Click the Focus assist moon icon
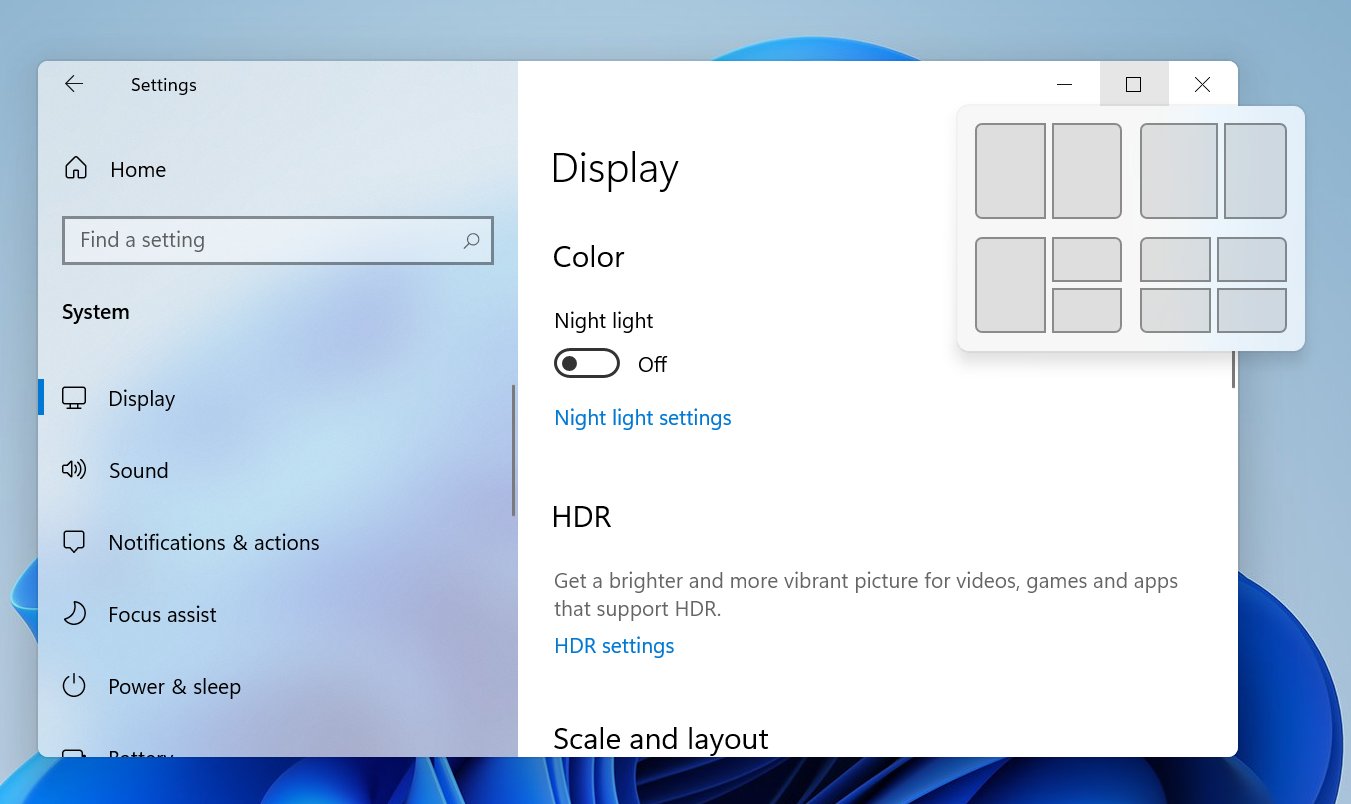 (x=73, y=613)
